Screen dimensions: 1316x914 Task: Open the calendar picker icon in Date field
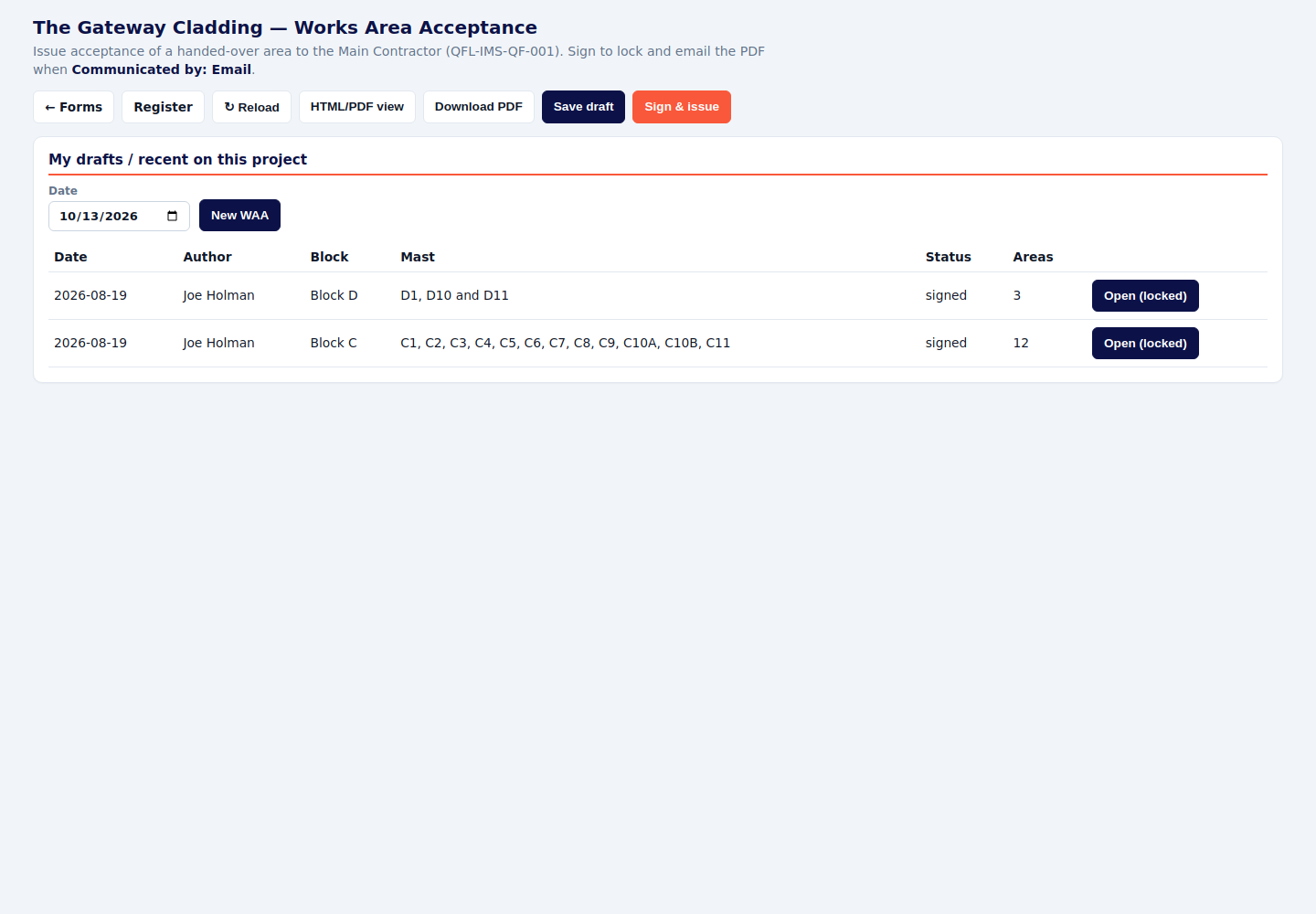[x=172, y=217]
